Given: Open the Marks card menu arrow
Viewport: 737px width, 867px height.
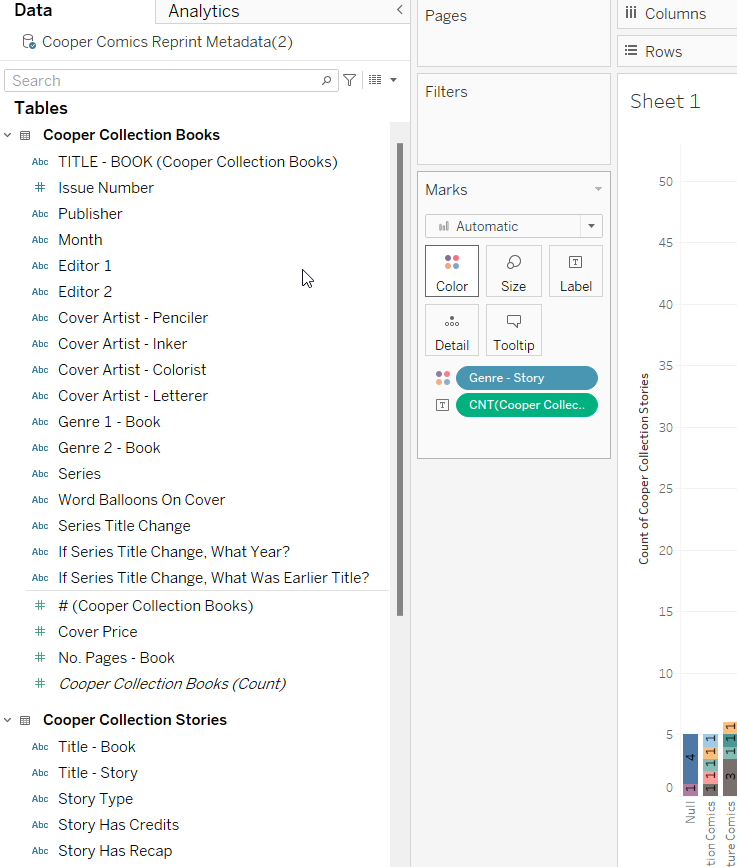Looking at the screenshot, I should [598, 190].
